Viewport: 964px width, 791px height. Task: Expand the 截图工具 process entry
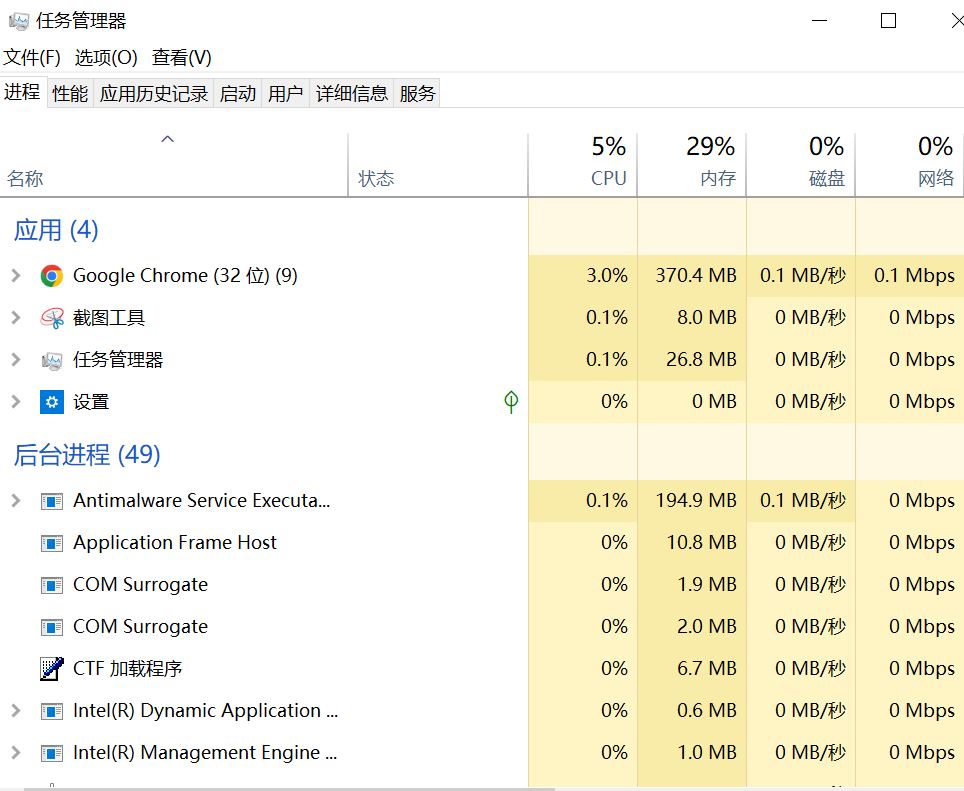pyautogui.click(x=15, y=318)
